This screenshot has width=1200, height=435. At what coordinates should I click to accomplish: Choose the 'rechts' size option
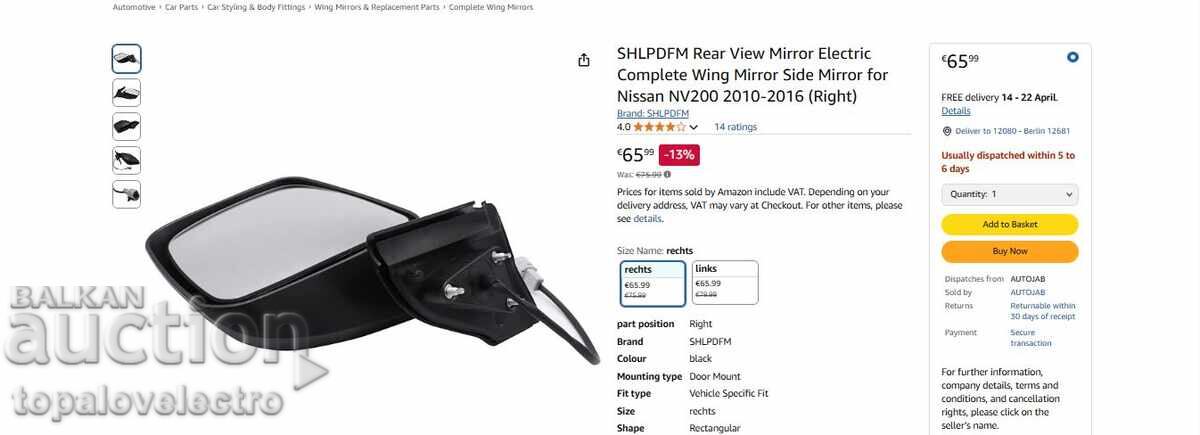(x=653, y=283)
